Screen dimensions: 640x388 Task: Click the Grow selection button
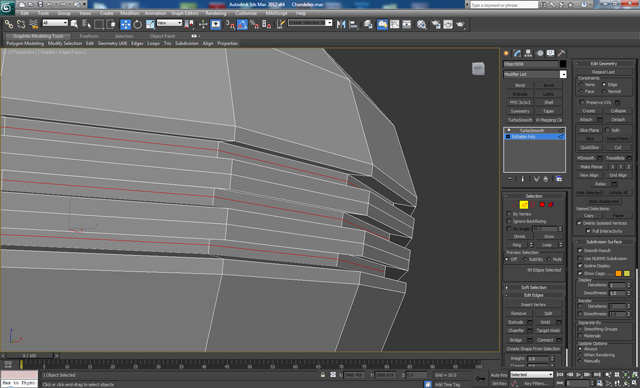(x=549, y=237)
